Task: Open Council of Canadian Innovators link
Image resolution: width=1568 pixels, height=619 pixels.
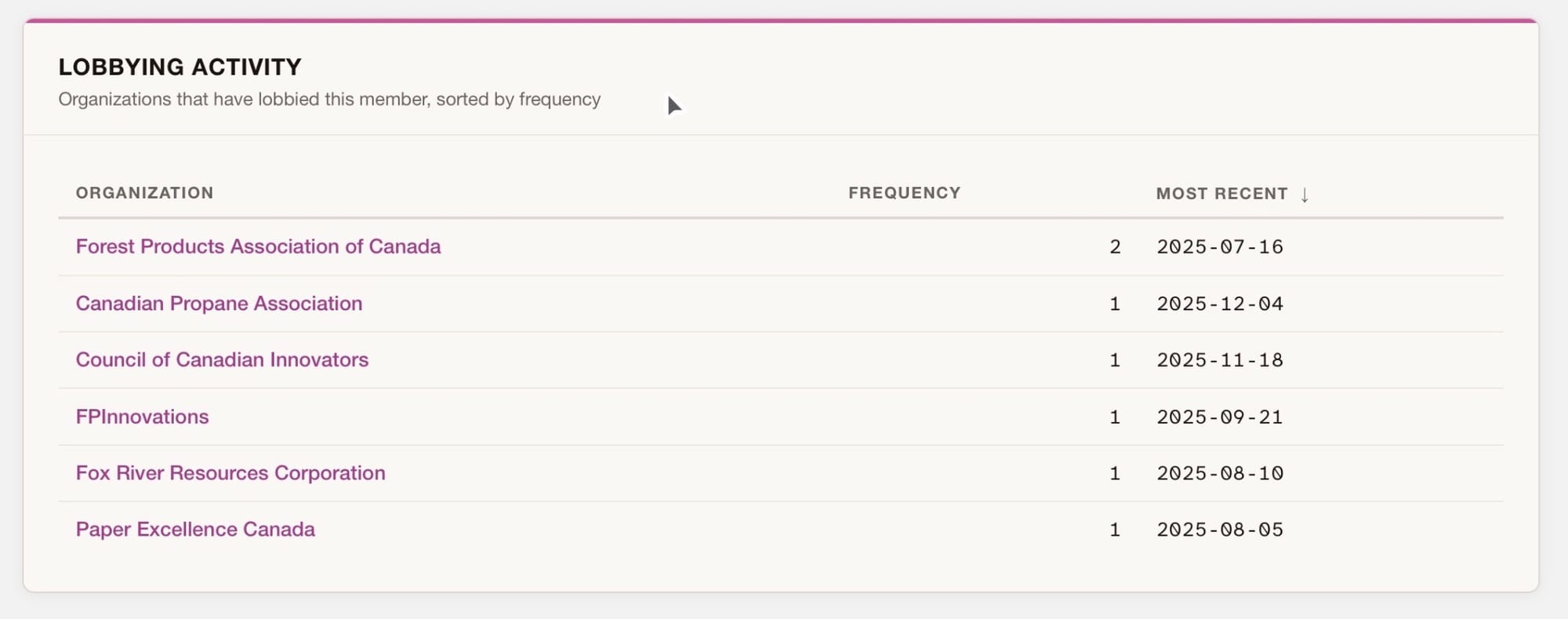Action: click(x=222, y=360)
